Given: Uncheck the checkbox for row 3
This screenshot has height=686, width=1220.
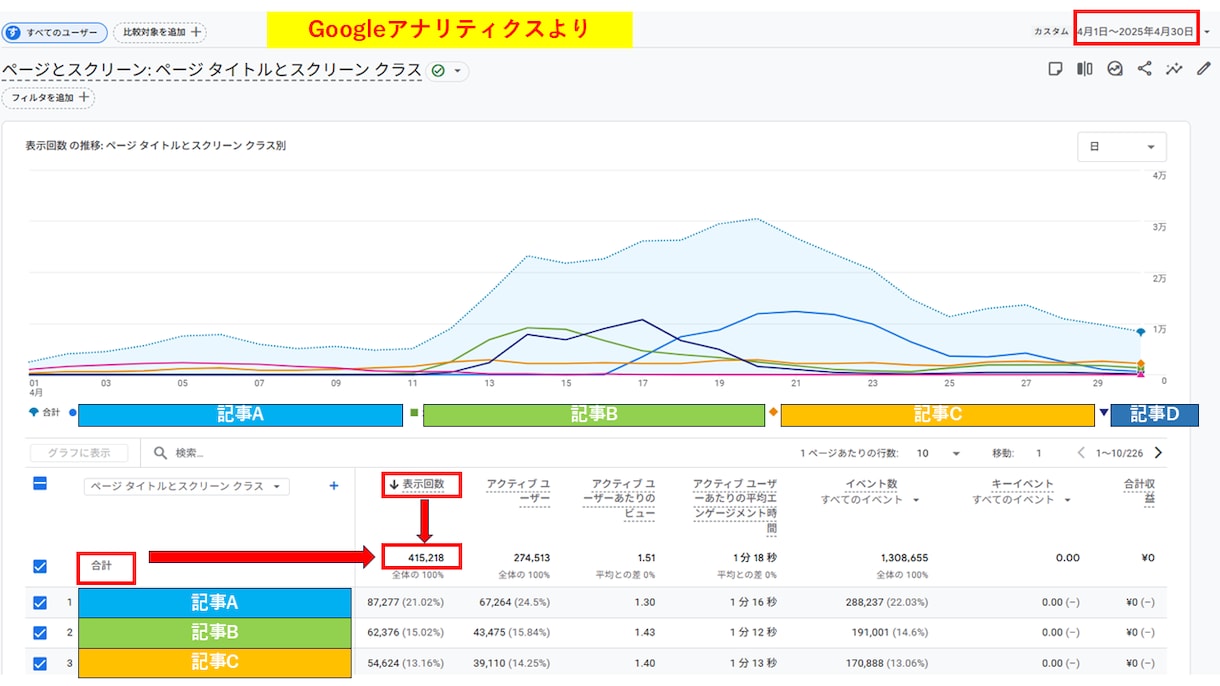Looking at the screenshot, I should (x=40, y=662).
